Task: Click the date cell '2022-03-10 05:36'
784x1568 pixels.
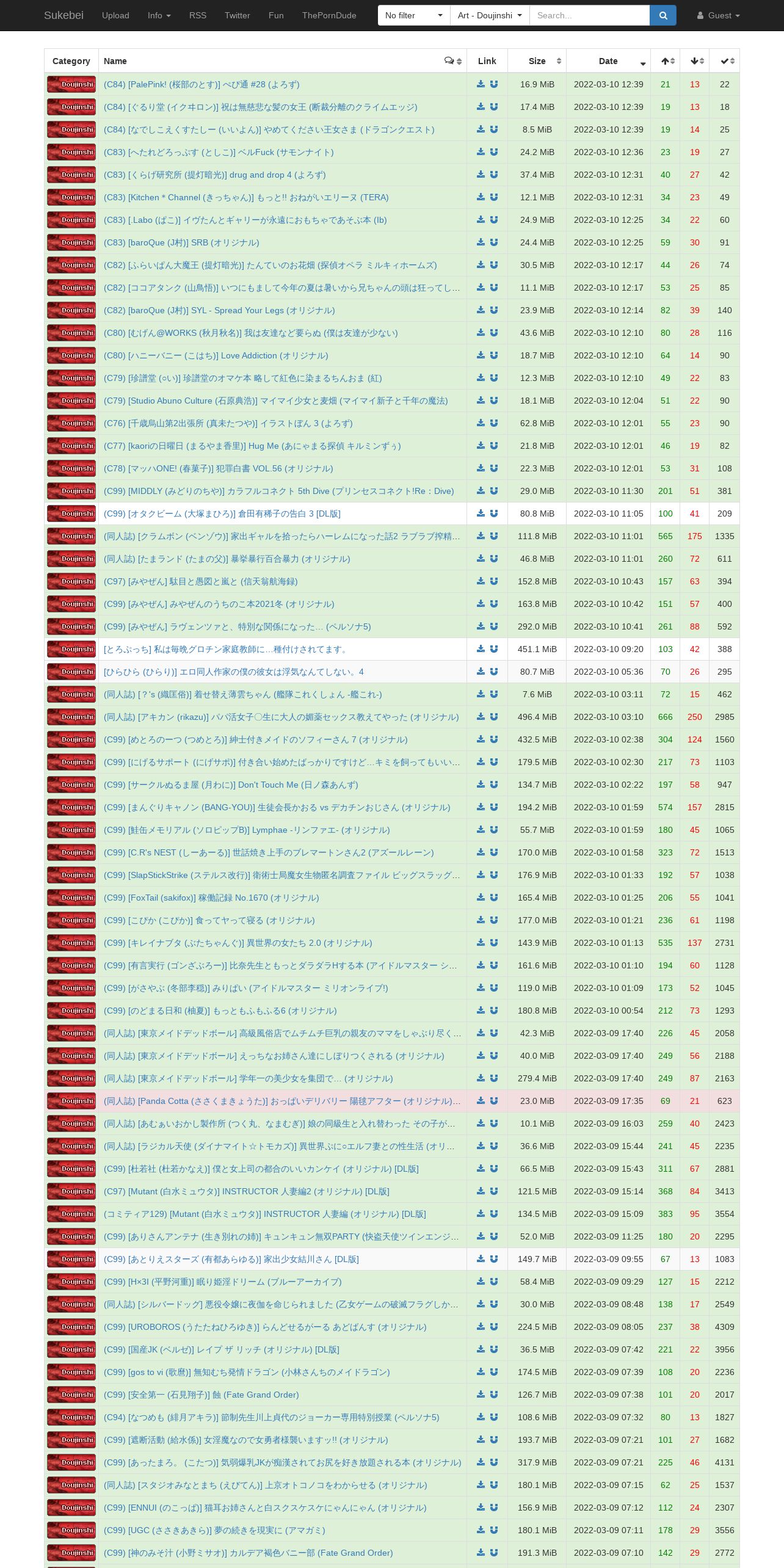Action: [609, 672]
